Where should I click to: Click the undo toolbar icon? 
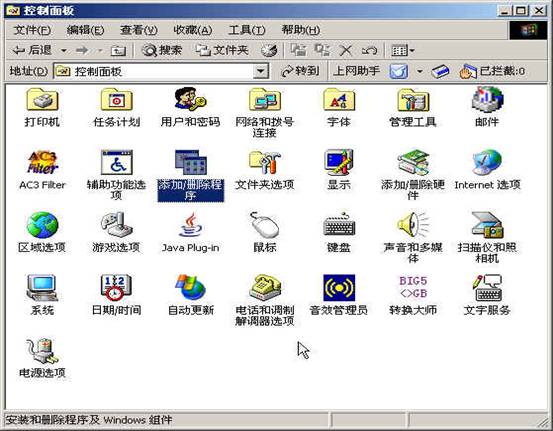tap(369, 51)
